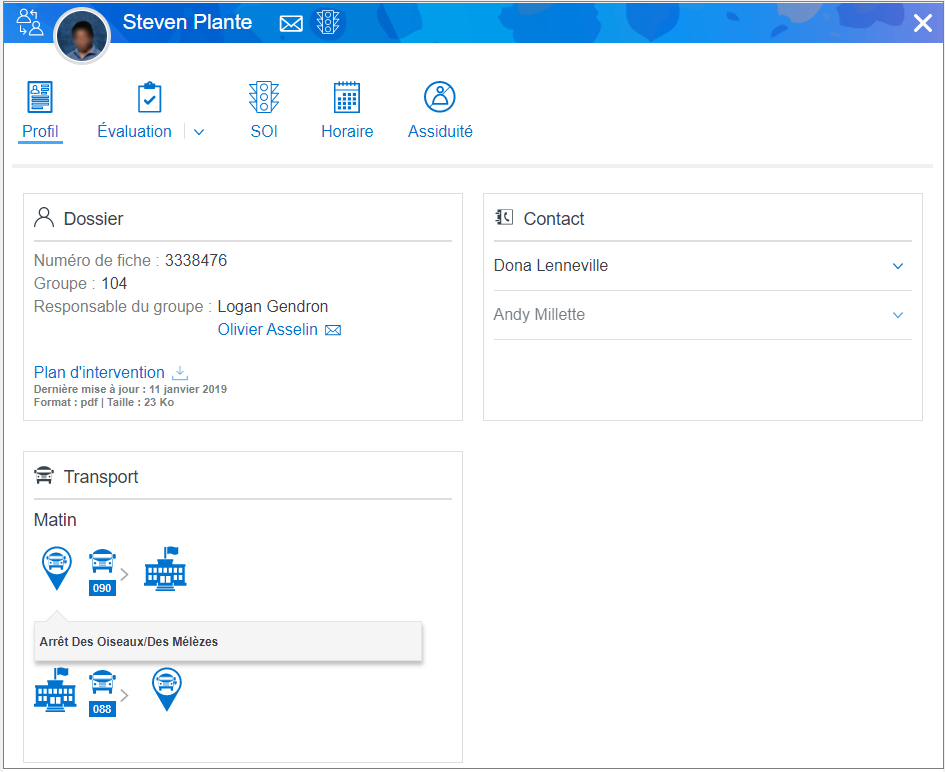Select the Profil tab
The width and height of the screenshot is (946, 772).
point(40,112)
